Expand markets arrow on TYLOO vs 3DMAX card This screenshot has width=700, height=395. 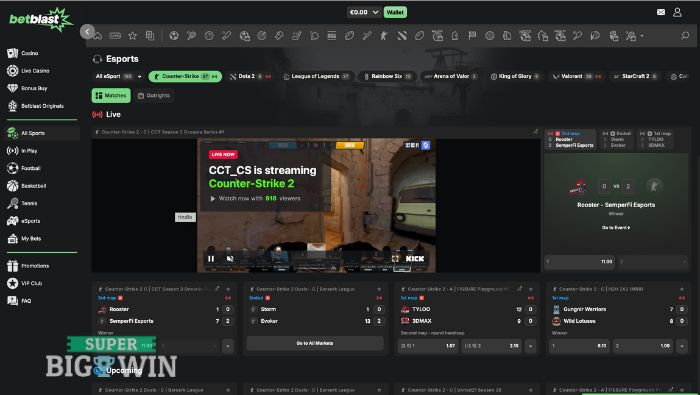pos(531,346)
